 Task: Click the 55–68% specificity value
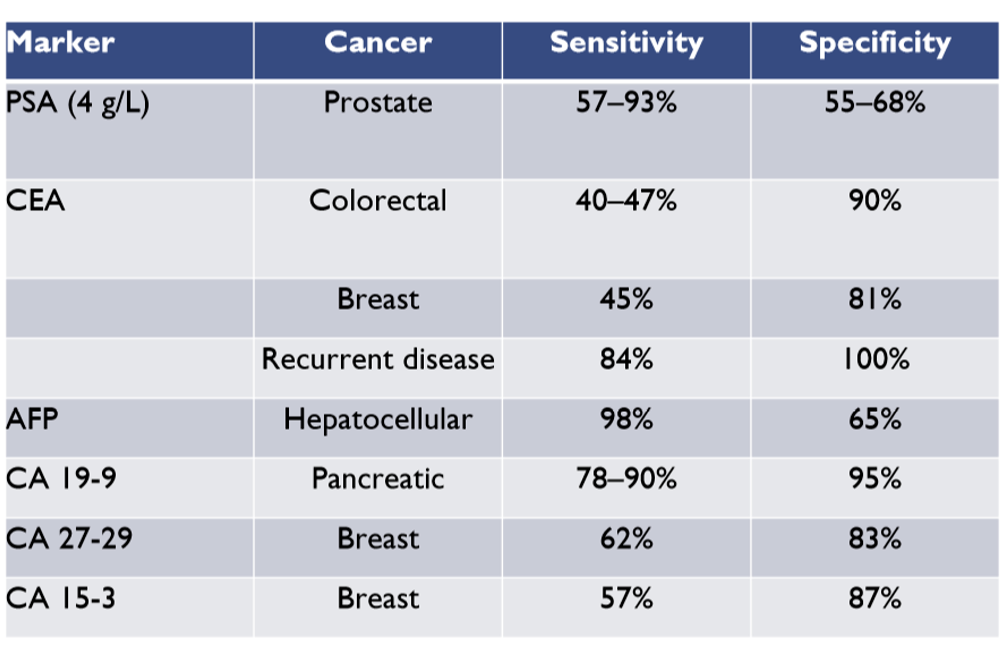click(x=875, y=103)
